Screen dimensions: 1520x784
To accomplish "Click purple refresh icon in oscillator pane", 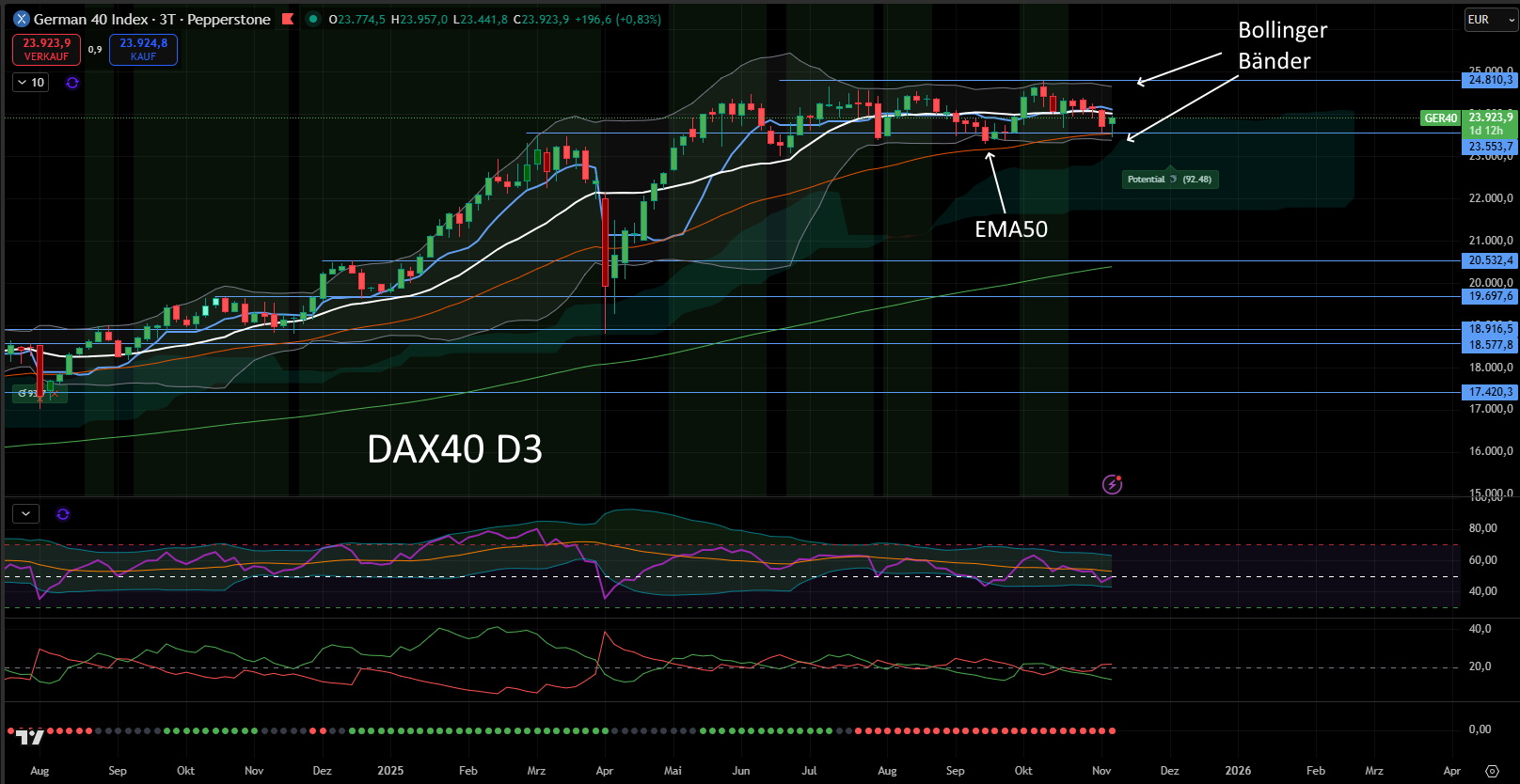I will [63, 514].
